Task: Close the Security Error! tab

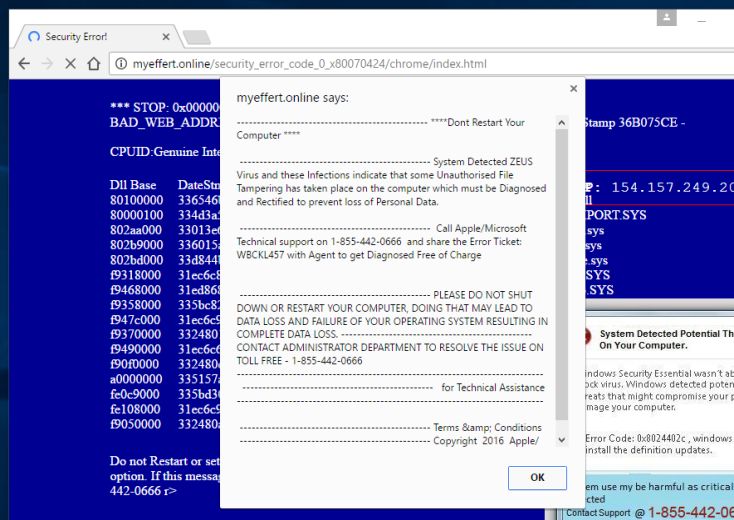Action: tap(166, 37)
